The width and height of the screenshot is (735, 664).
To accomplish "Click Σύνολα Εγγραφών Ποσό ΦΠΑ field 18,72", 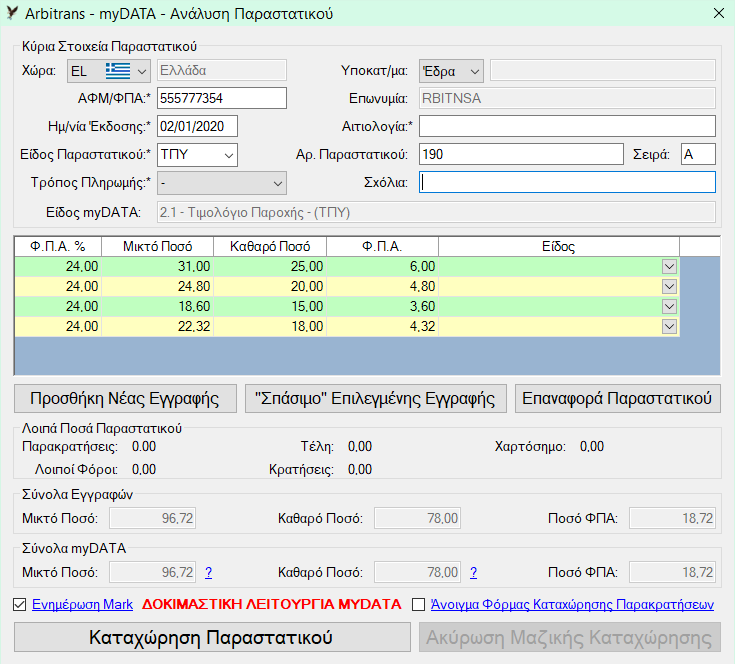I will [672, 518].
